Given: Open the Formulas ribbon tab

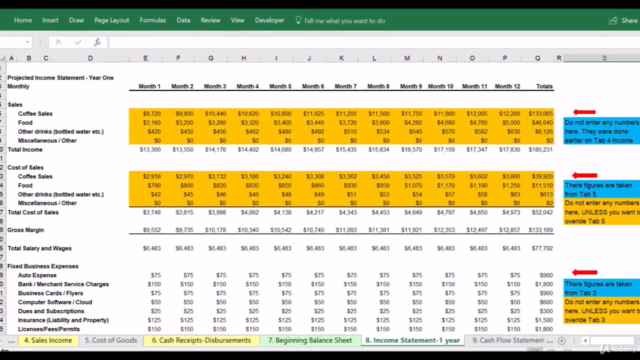Looking at the screenshot, I should 153,20.
